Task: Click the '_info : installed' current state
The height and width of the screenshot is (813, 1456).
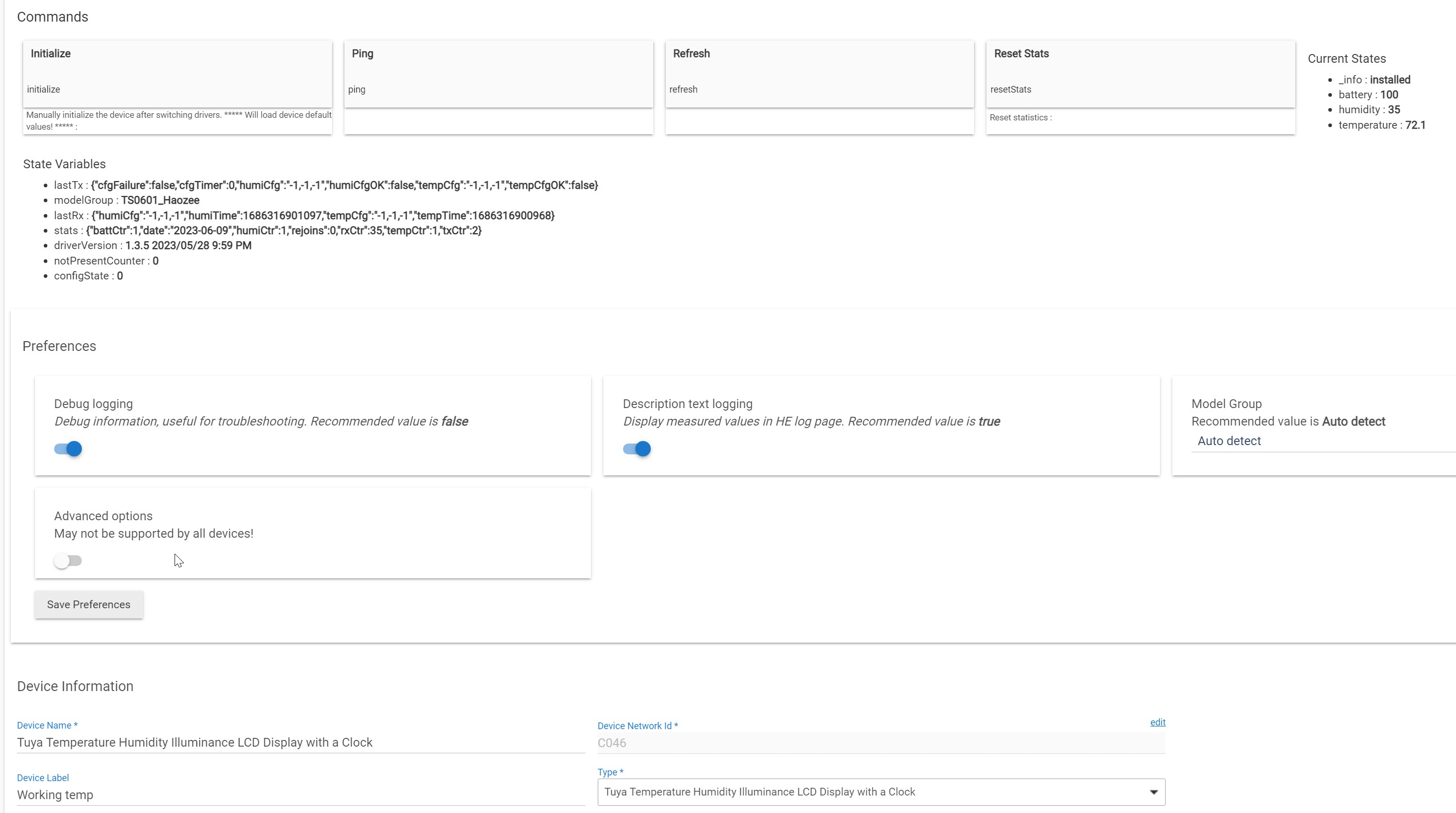Action: coord(1374,80)
